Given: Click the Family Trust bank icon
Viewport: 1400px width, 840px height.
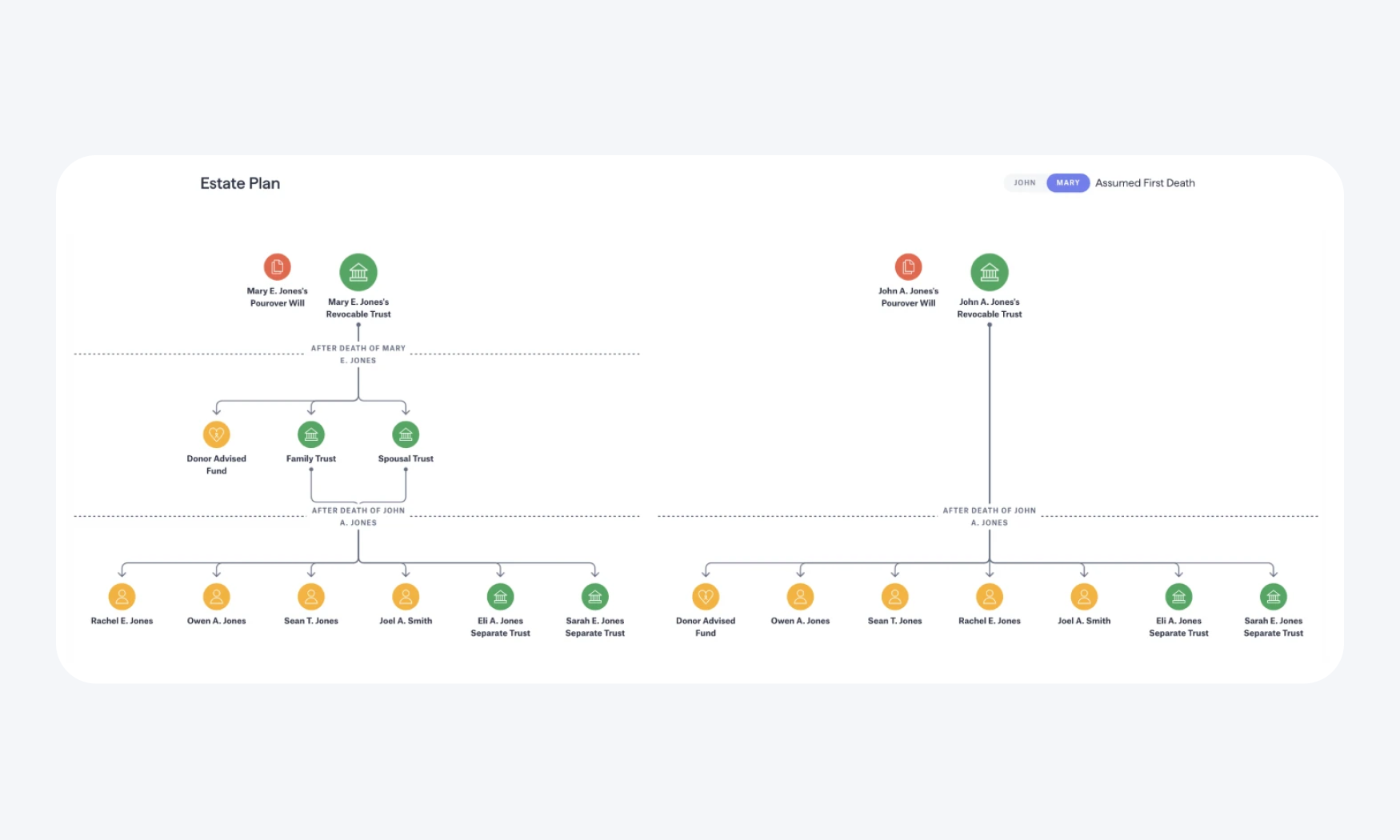Looking at the screenshot, I should 311,434.
